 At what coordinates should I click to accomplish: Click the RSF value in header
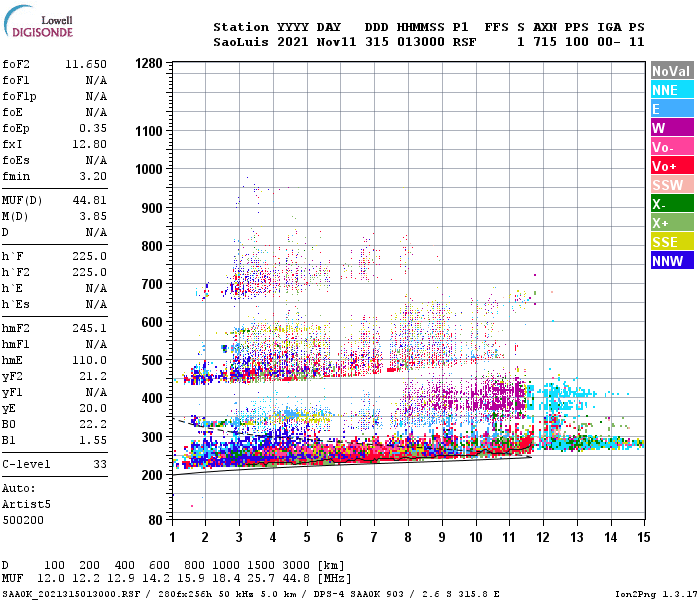[x=464, y=42]
